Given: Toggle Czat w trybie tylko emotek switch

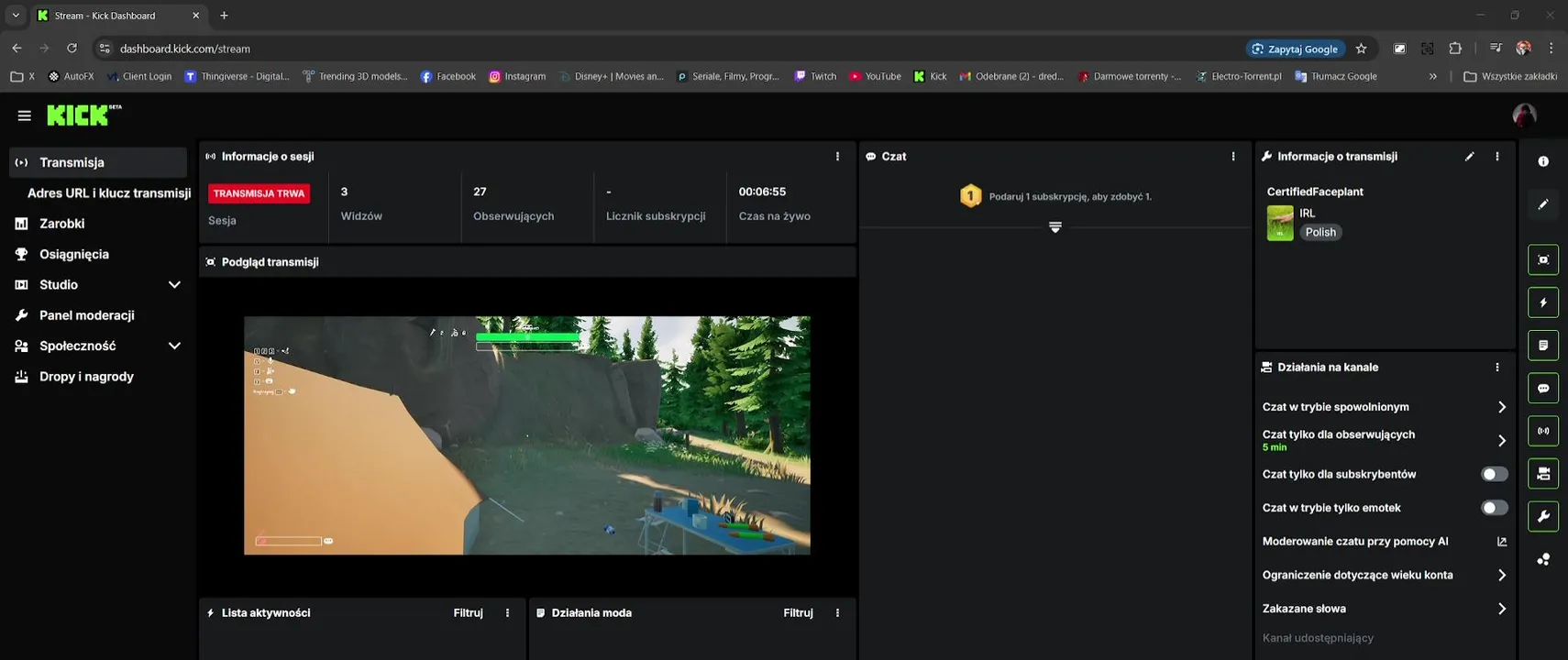Looking at the screenshot, I should 1495,508.
